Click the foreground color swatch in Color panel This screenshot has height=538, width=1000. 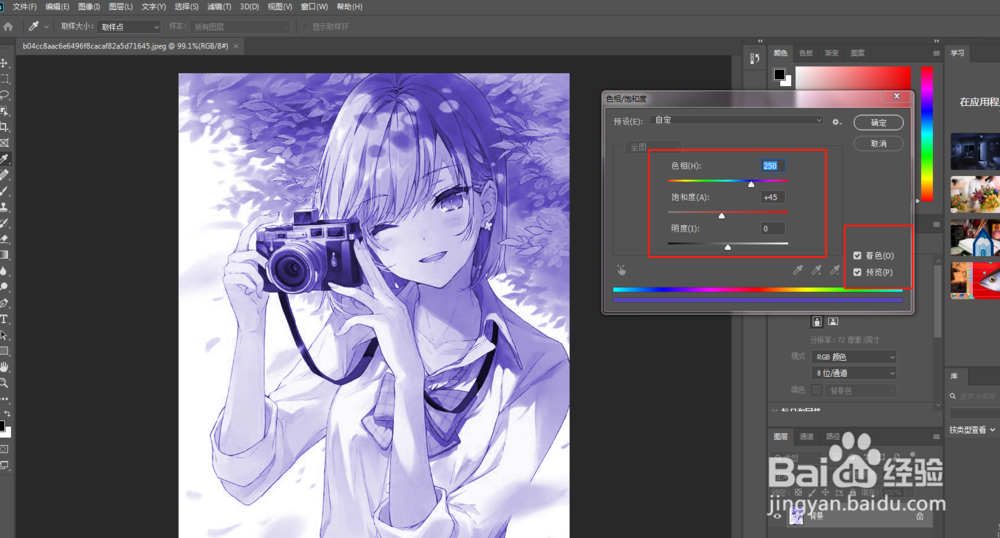point(779,74)
